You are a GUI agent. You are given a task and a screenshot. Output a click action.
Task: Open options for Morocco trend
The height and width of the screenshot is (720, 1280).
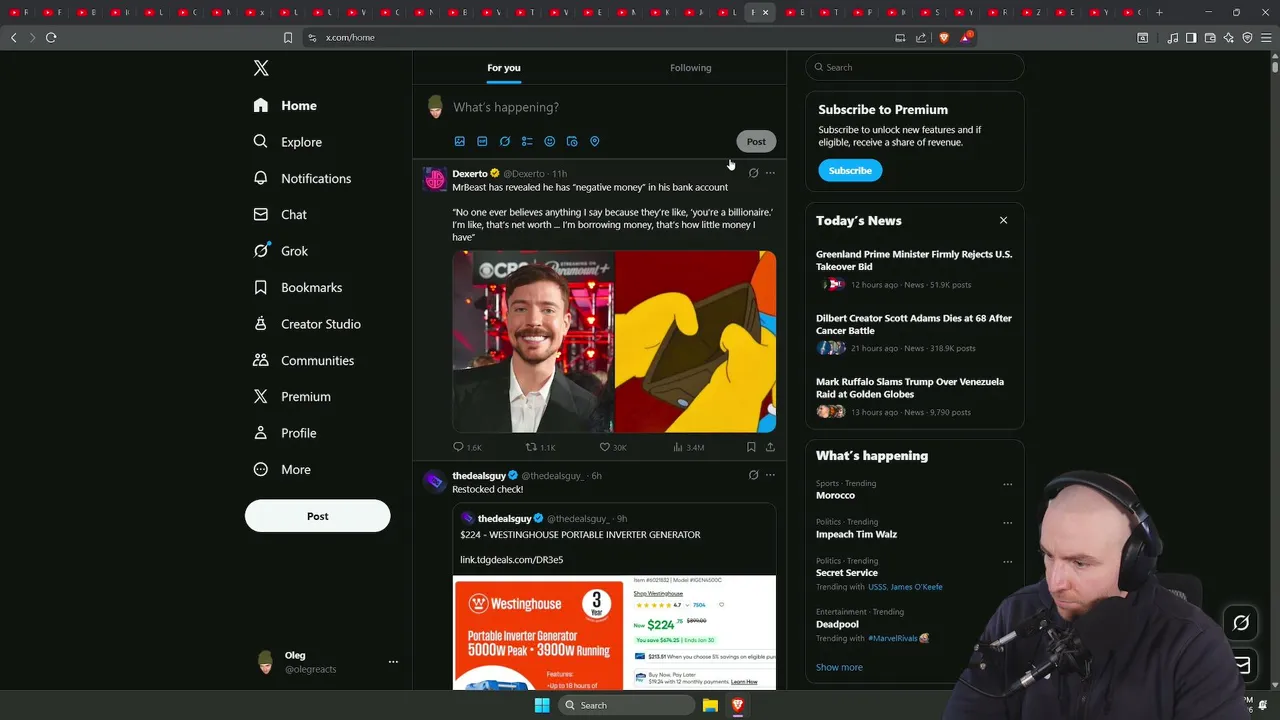1007,484
